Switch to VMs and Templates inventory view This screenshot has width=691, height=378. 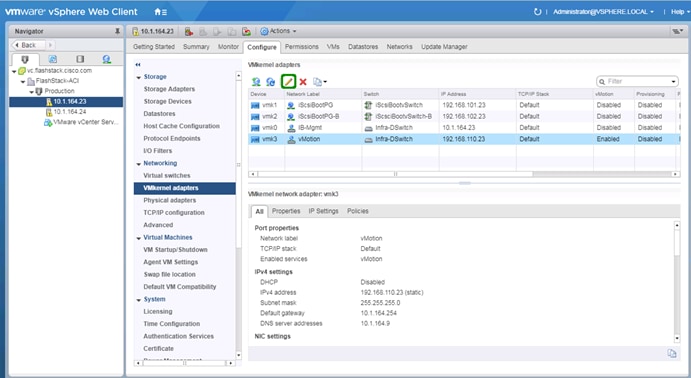[52, 59]
